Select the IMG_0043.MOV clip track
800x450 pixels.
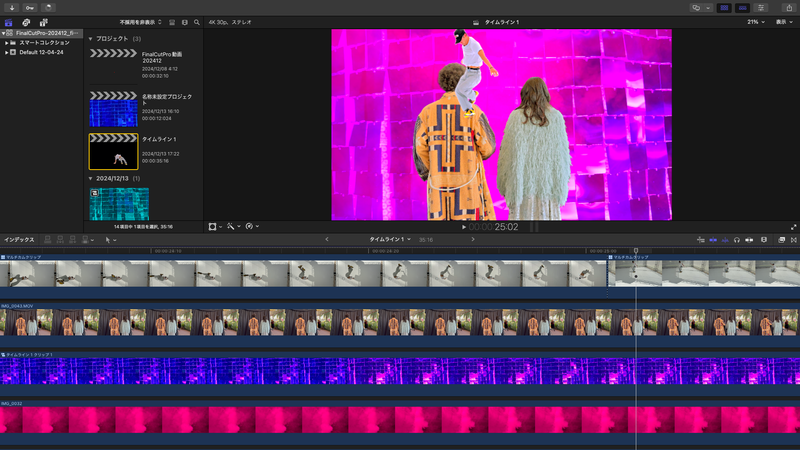400,326
